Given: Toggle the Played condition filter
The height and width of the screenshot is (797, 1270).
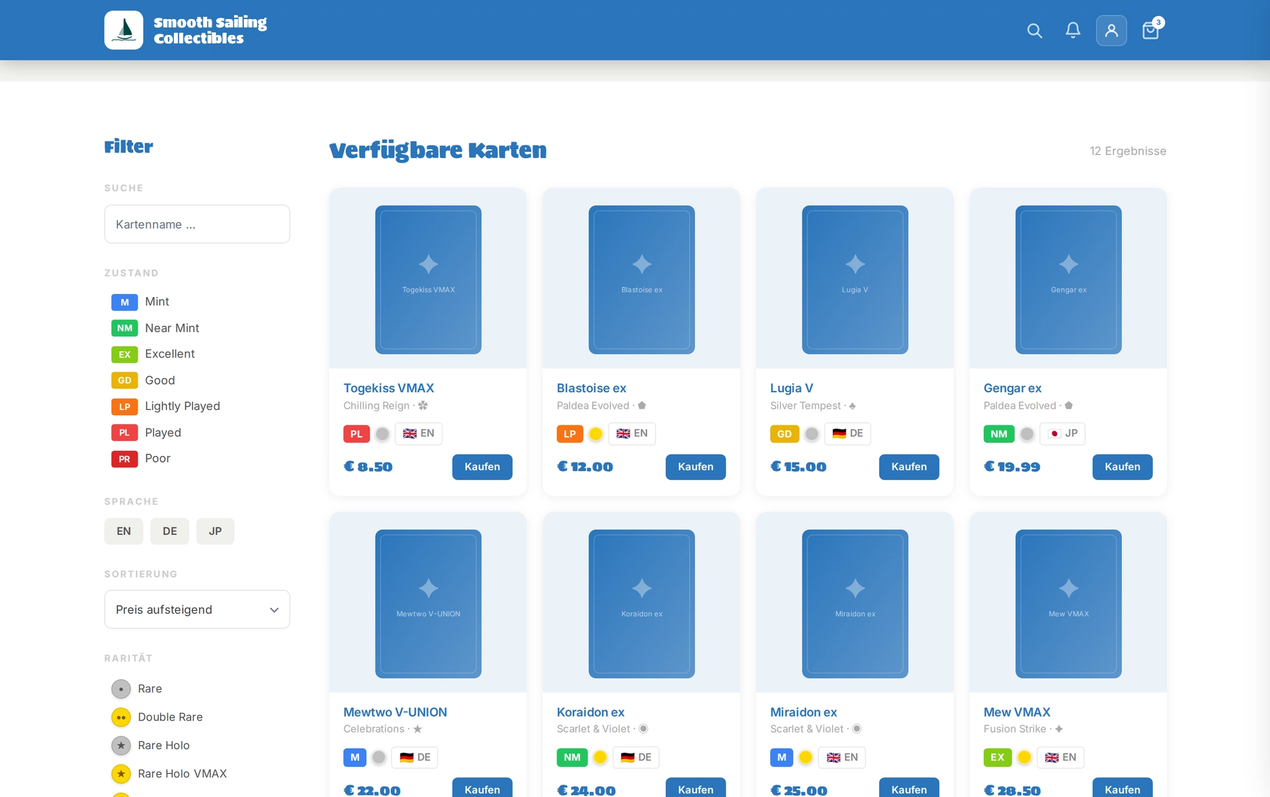Looking at the screenshot, I should 146,433.
